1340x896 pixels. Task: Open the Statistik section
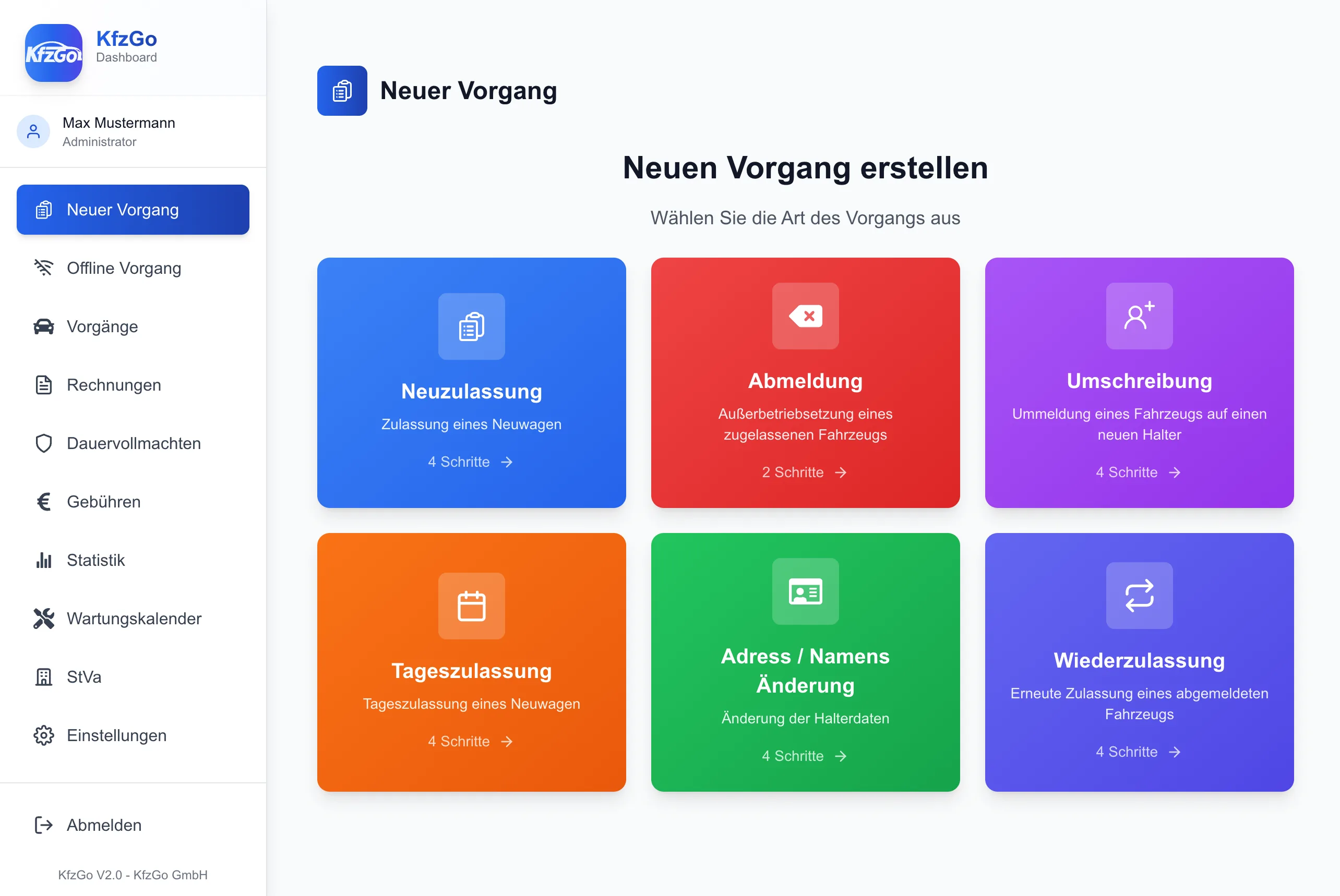(95, 560)
